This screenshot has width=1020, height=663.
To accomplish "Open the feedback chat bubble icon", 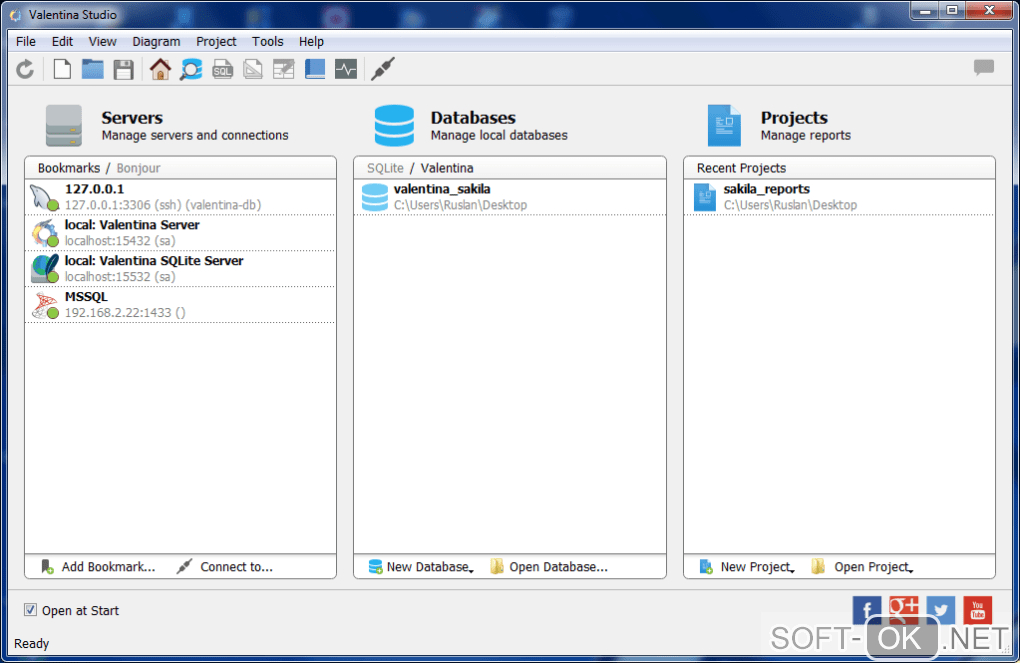I will coord(984,67).
